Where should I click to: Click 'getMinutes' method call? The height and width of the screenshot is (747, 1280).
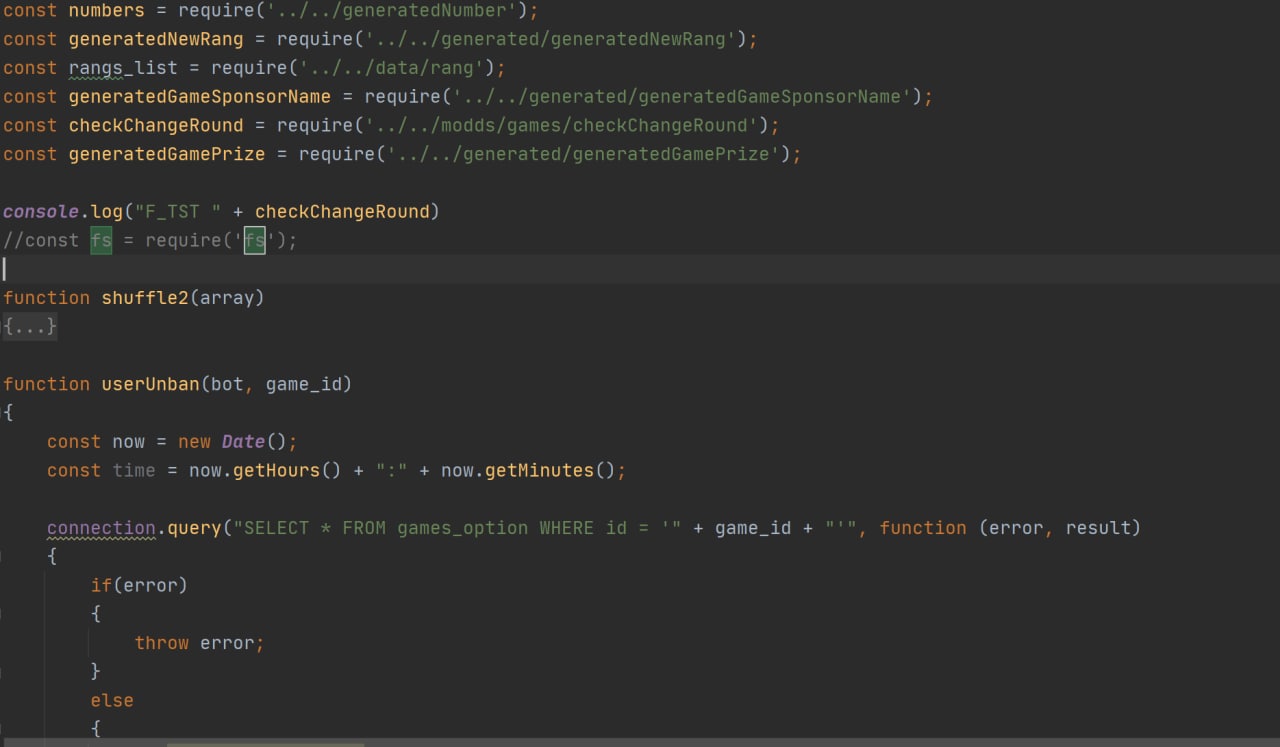tap(539, 470)
